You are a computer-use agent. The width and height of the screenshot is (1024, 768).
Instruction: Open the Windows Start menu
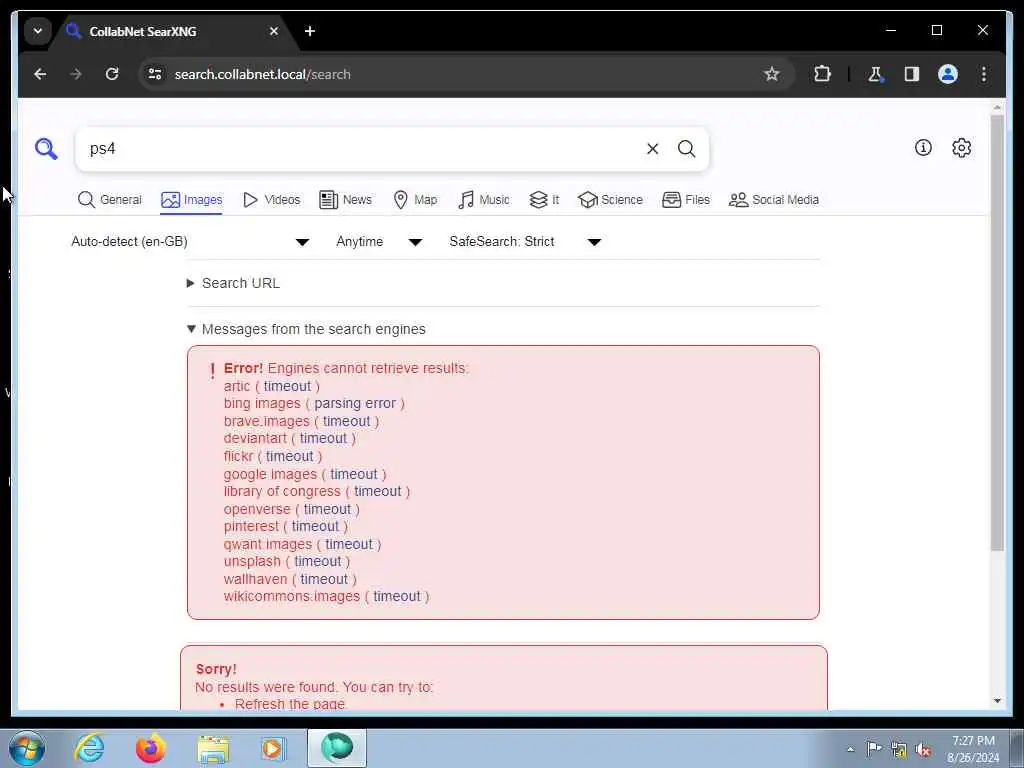click(27, 748)
